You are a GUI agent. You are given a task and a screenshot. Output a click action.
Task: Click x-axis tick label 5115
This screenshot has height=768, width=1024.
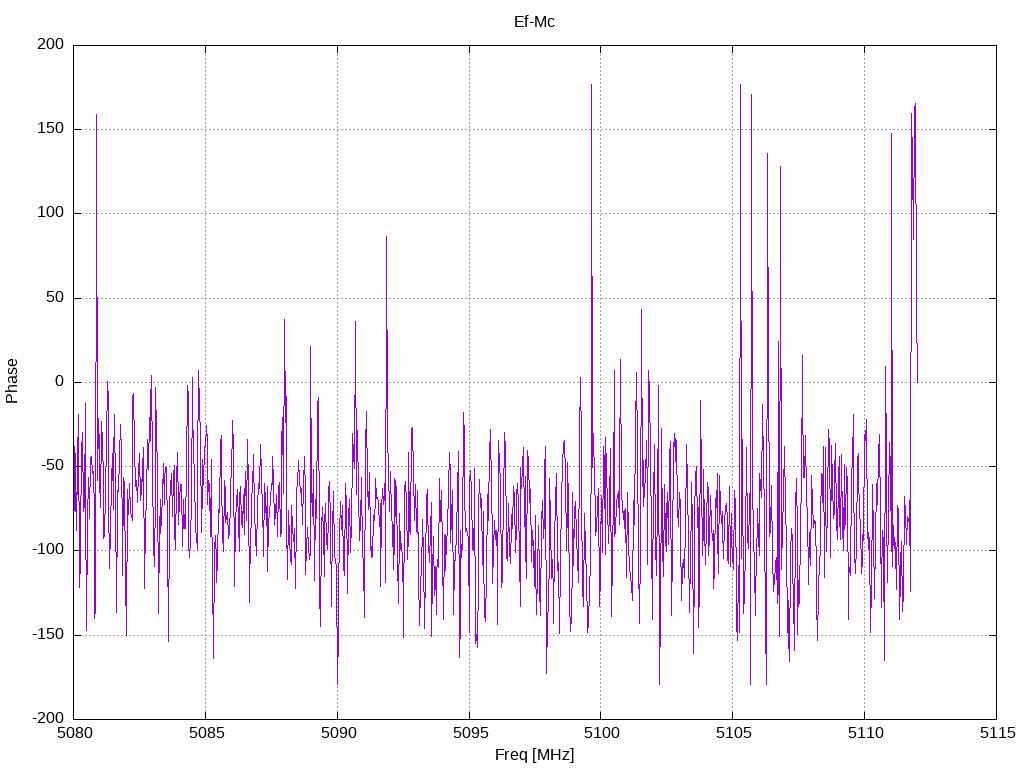pos(997,733)
